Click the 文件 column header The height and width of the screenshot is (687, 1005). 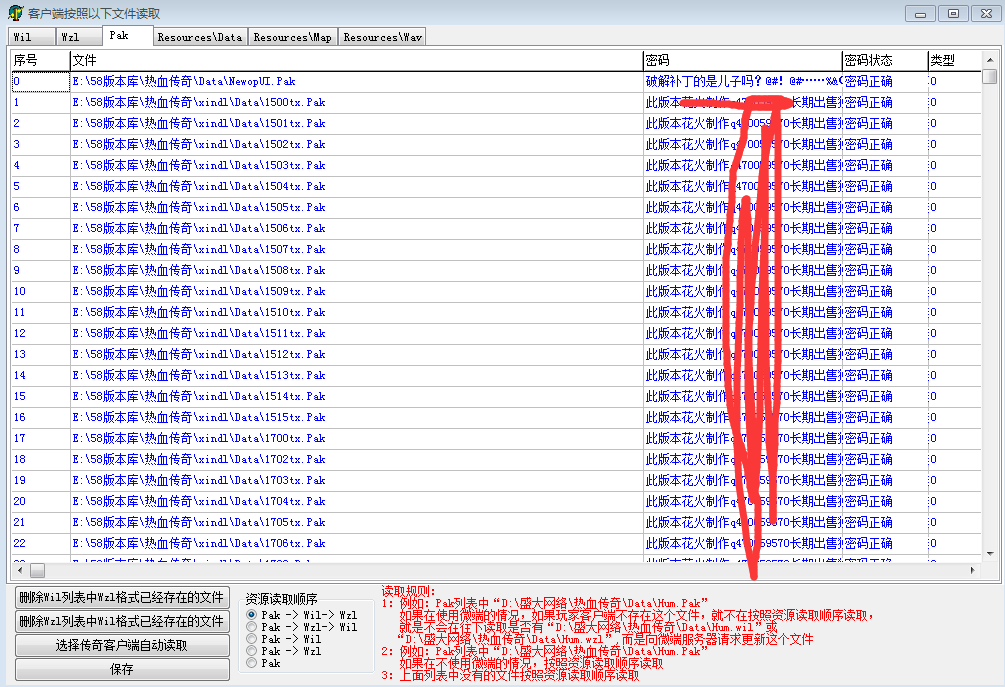[355, 60]
